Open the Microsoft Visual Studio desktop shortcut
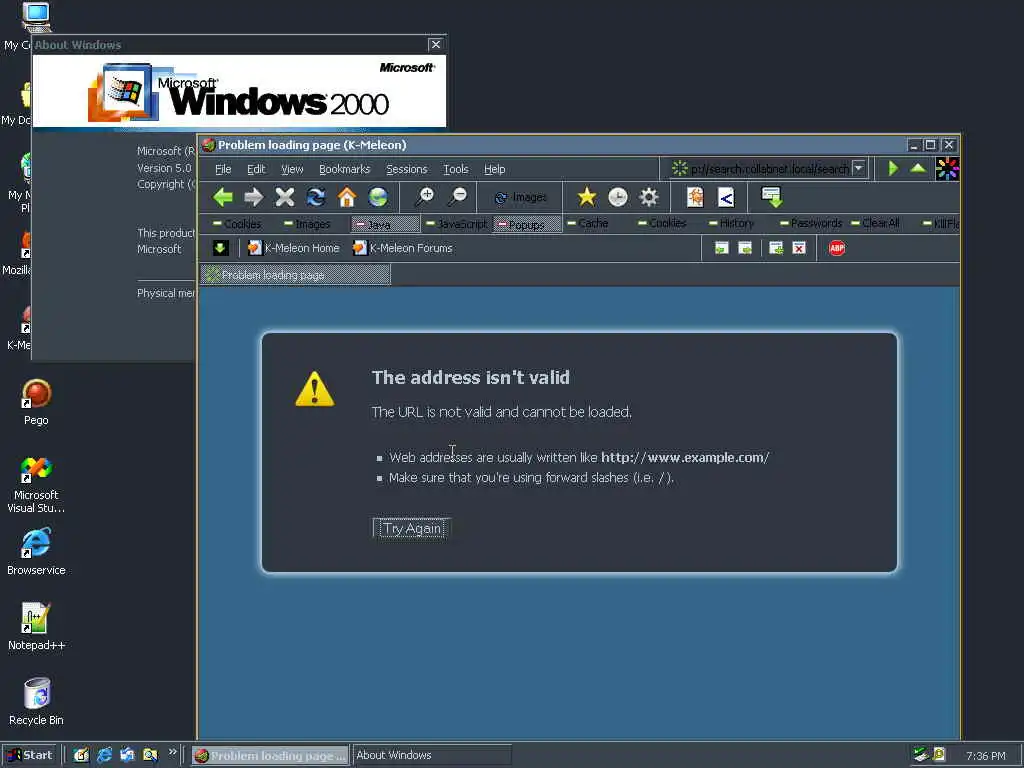 [36, 485]
